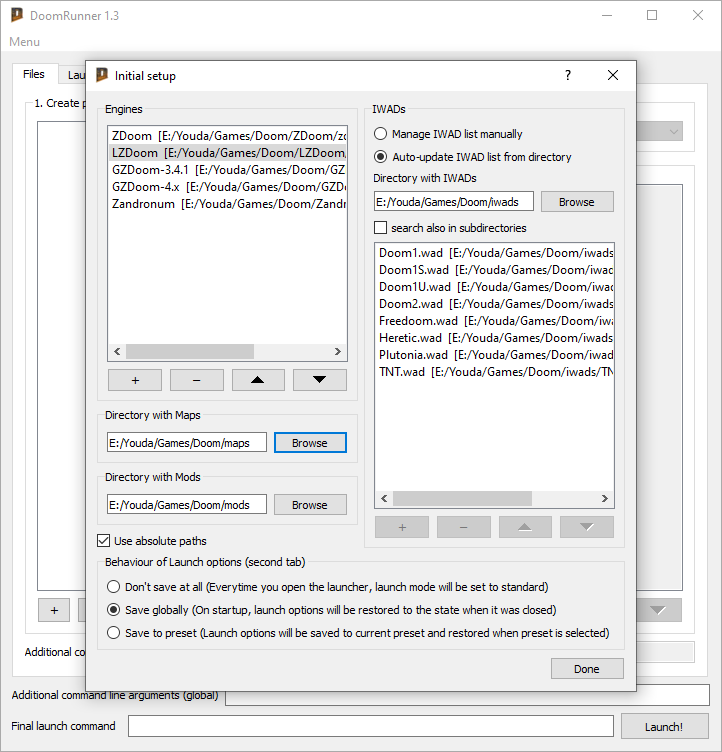Select ZDoom engine in list
The image size is (722, 752).
[227, 136]
